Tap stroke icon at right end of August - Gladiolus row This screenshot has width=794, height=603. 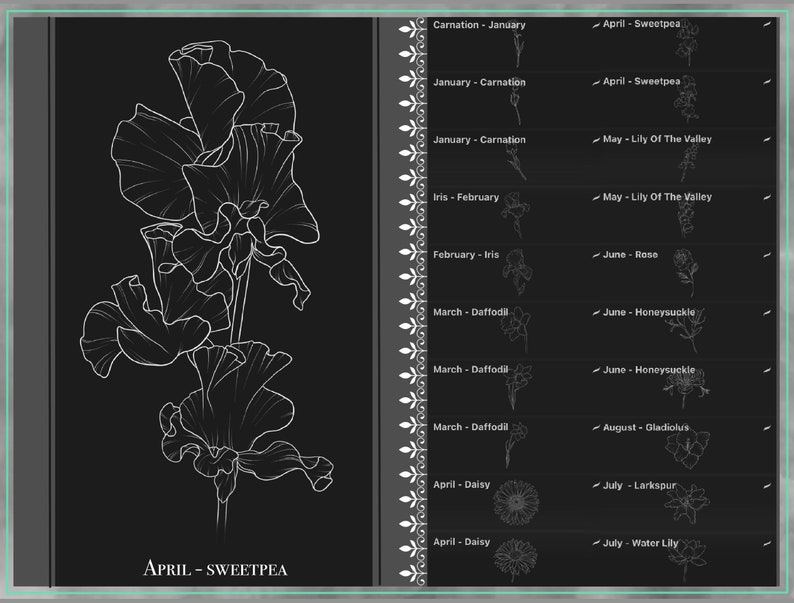[x=767, y=428]
